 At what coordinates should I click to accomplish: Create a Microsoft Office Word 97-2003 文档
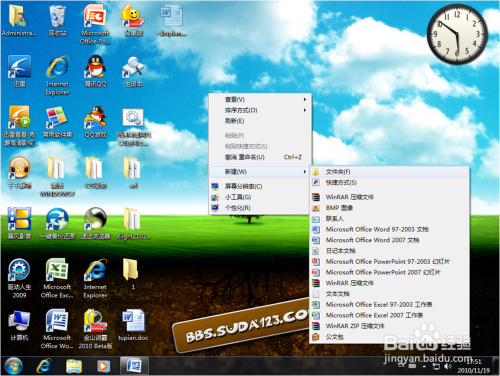pos(390,229)
